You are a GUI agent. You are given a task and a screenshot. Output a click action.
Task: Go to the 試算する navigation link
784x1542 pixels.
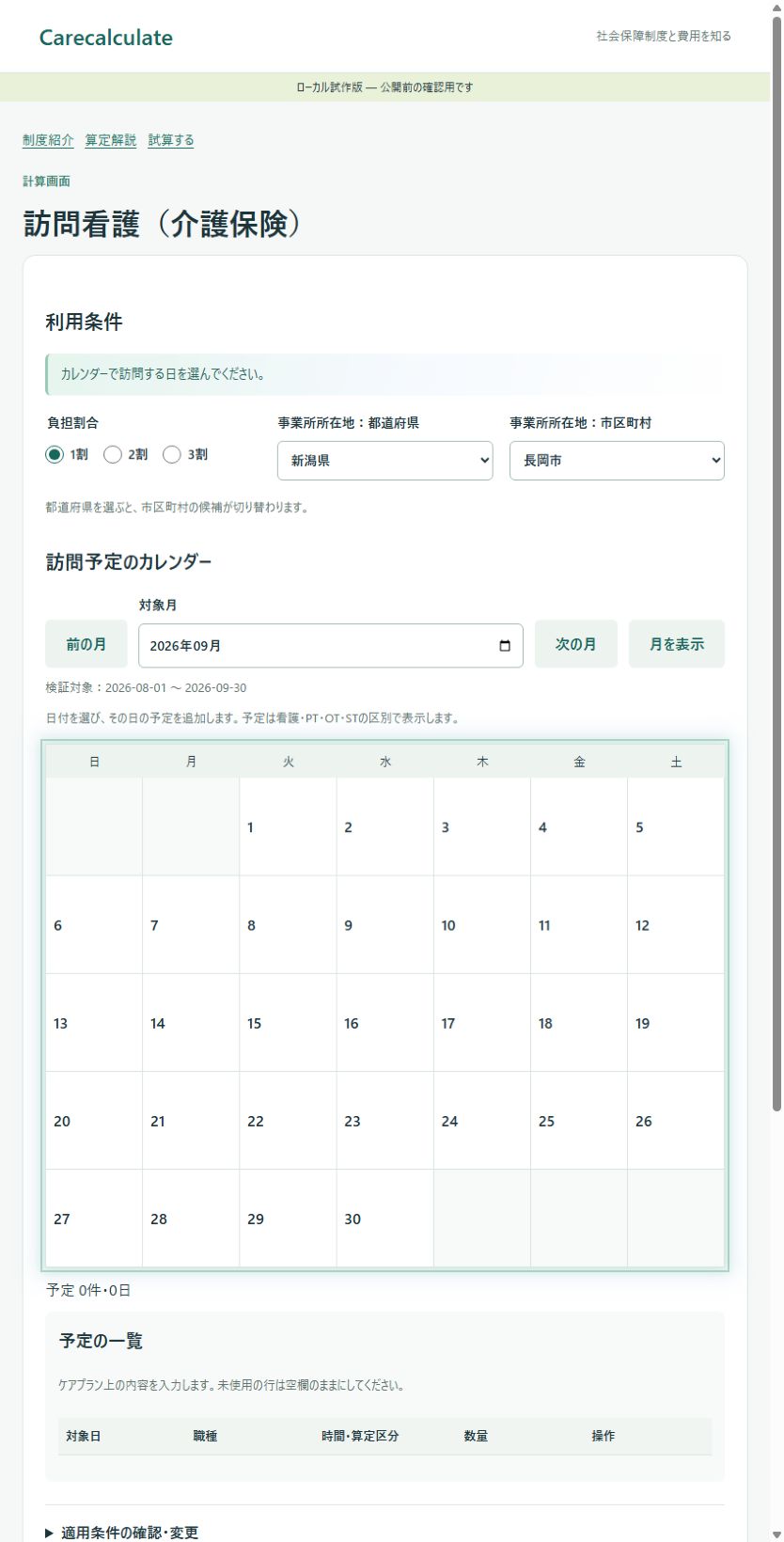tap(171, 140)
